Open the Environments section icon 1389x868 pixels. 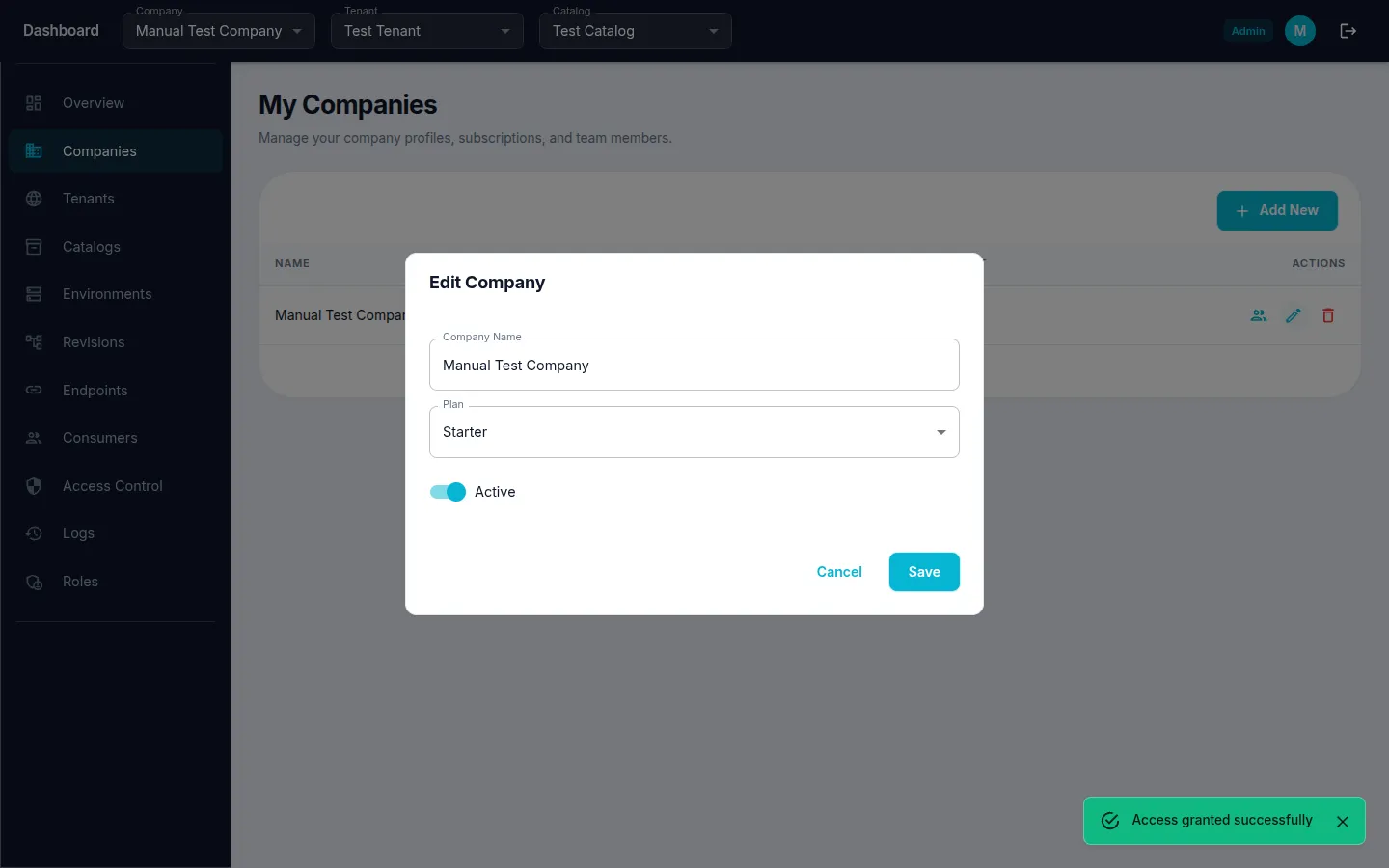pyautogui.click(x=34, y=293)
